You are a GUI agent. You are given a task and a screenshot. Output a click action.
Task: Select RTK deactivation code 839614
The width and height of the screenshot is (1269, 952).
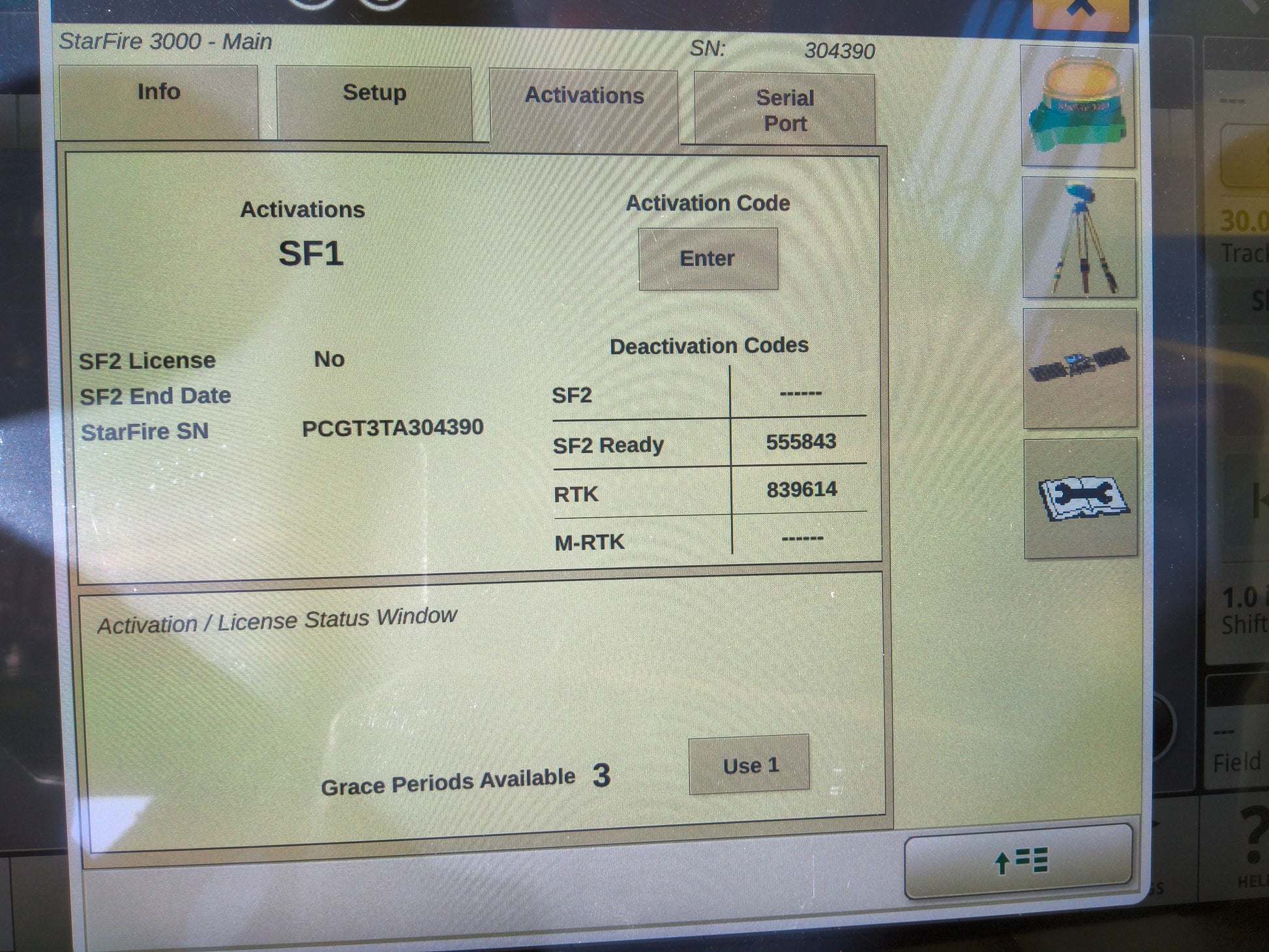click(x=801, y=490)
